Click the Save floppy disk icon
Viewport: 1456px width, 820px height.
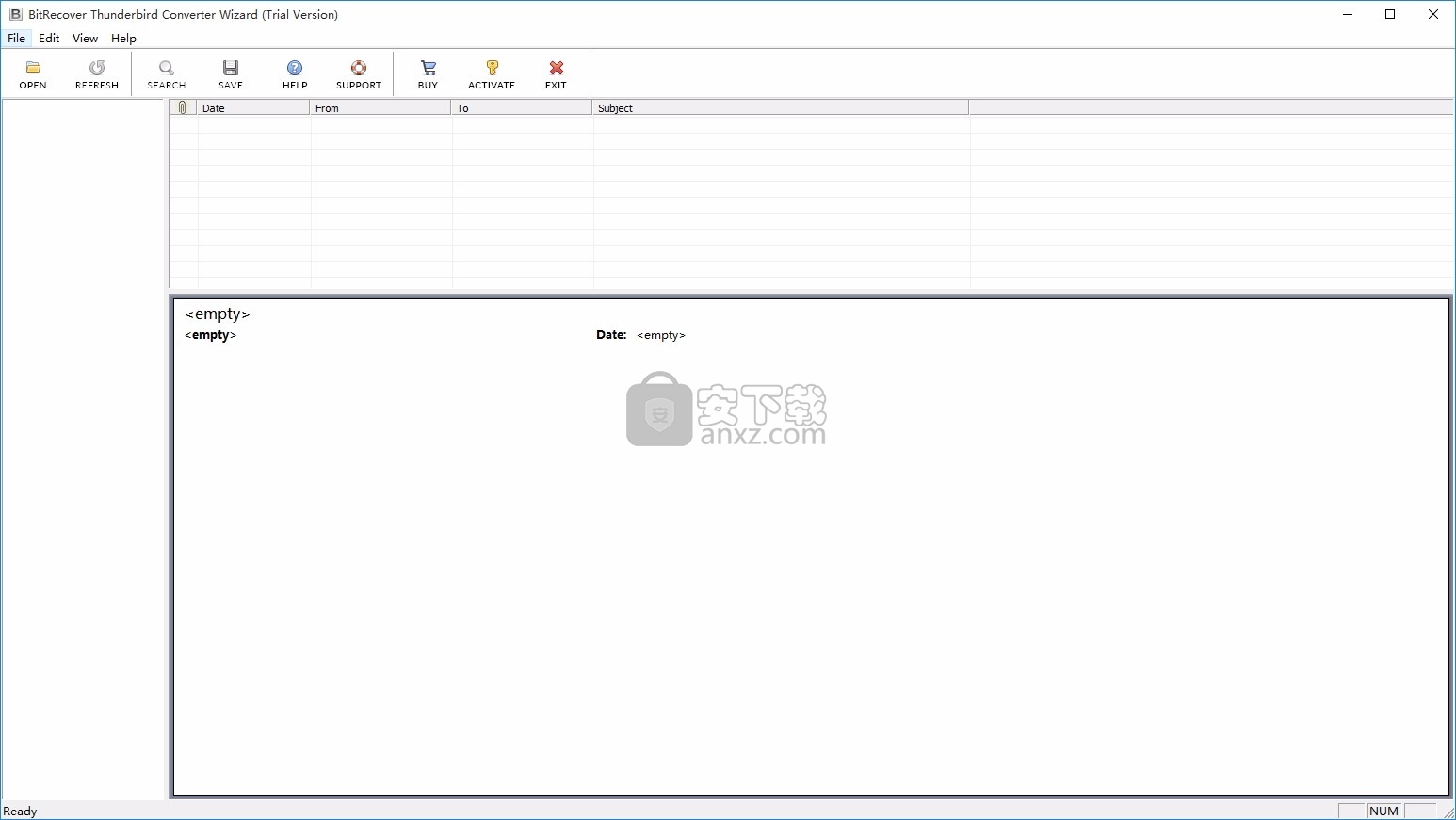[231, 69]
